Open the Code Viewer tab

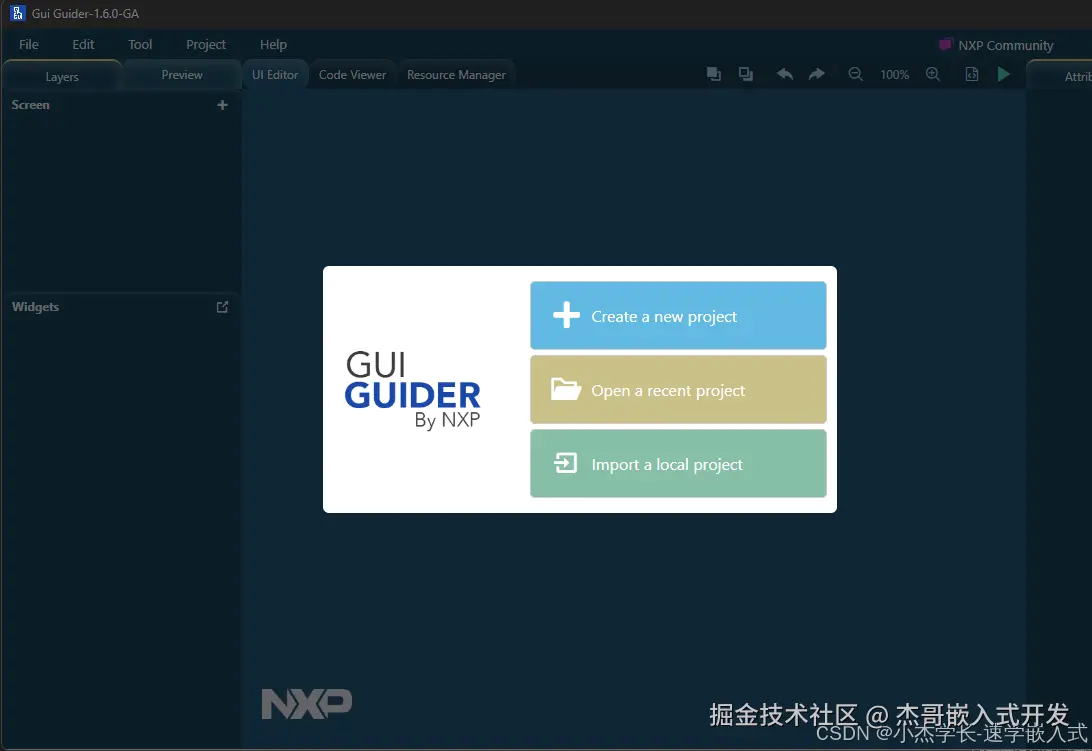coord(352,75)
